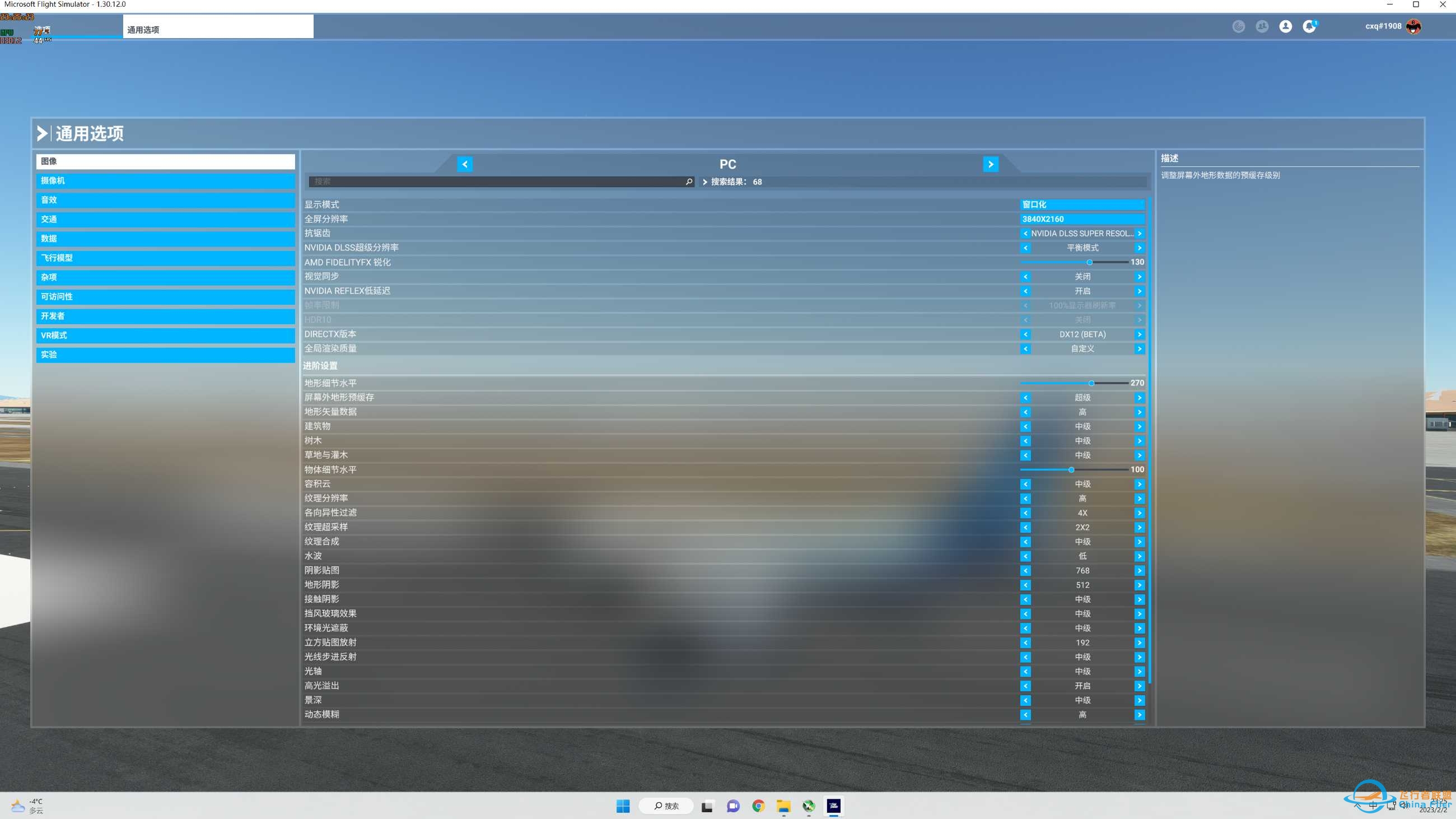
Task: Select the VR模式 category tab
Action: (166, 335)
